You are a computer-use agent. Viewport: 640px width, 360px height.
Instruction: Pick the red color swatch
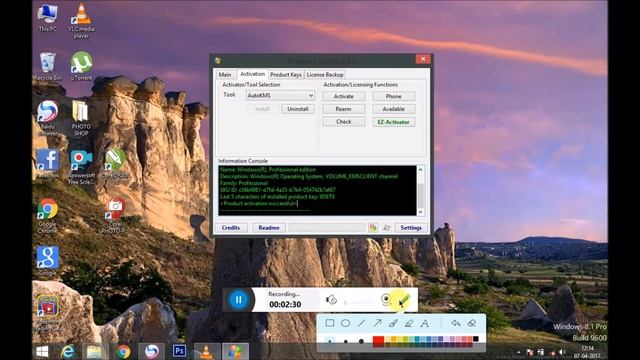point(378,341)
